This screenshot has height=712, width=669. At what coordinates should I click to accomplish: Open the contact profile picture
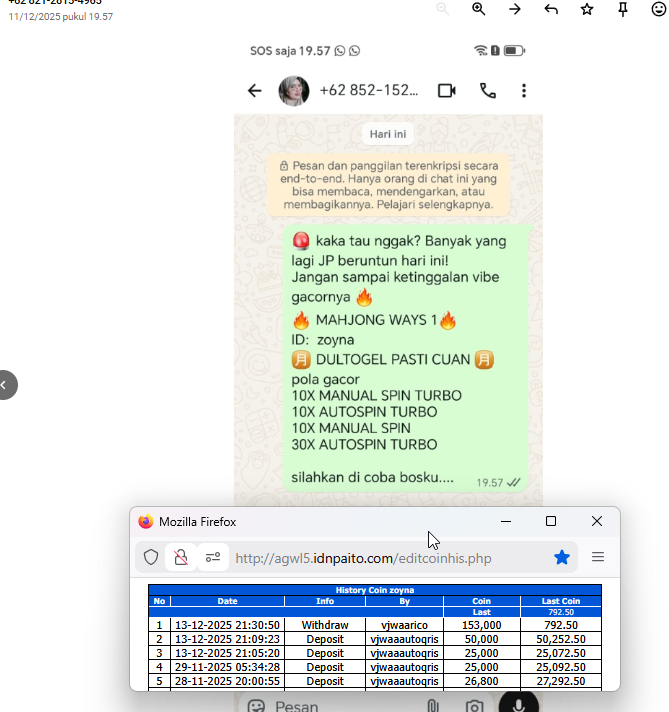(294, 91)
